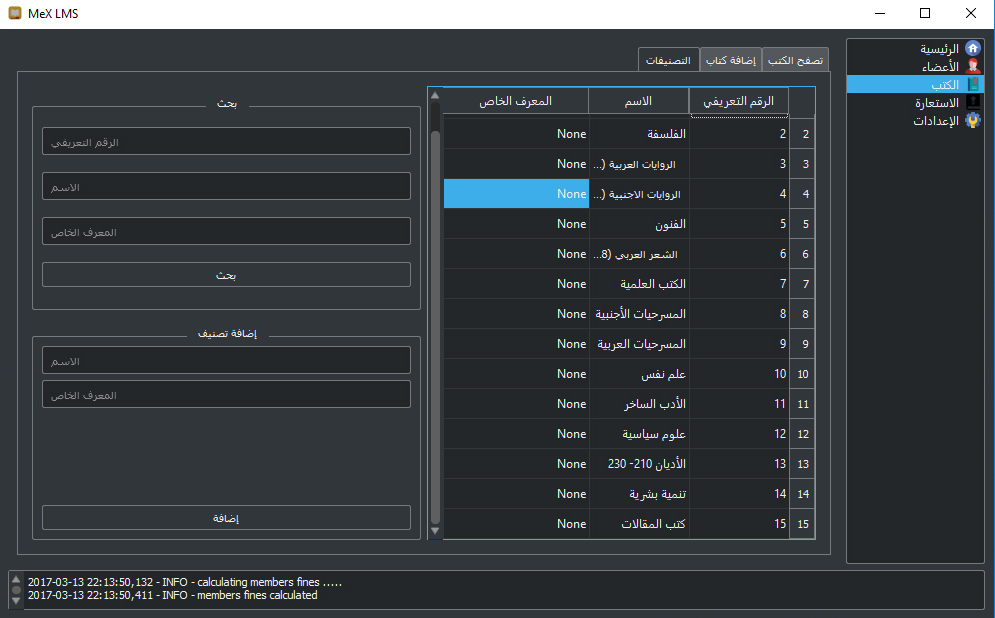Image resolution: width=995 pixels, height=618 pixels.
Task: Click the members person icon beside الأعضاء
Action: [x=972, y=66]
